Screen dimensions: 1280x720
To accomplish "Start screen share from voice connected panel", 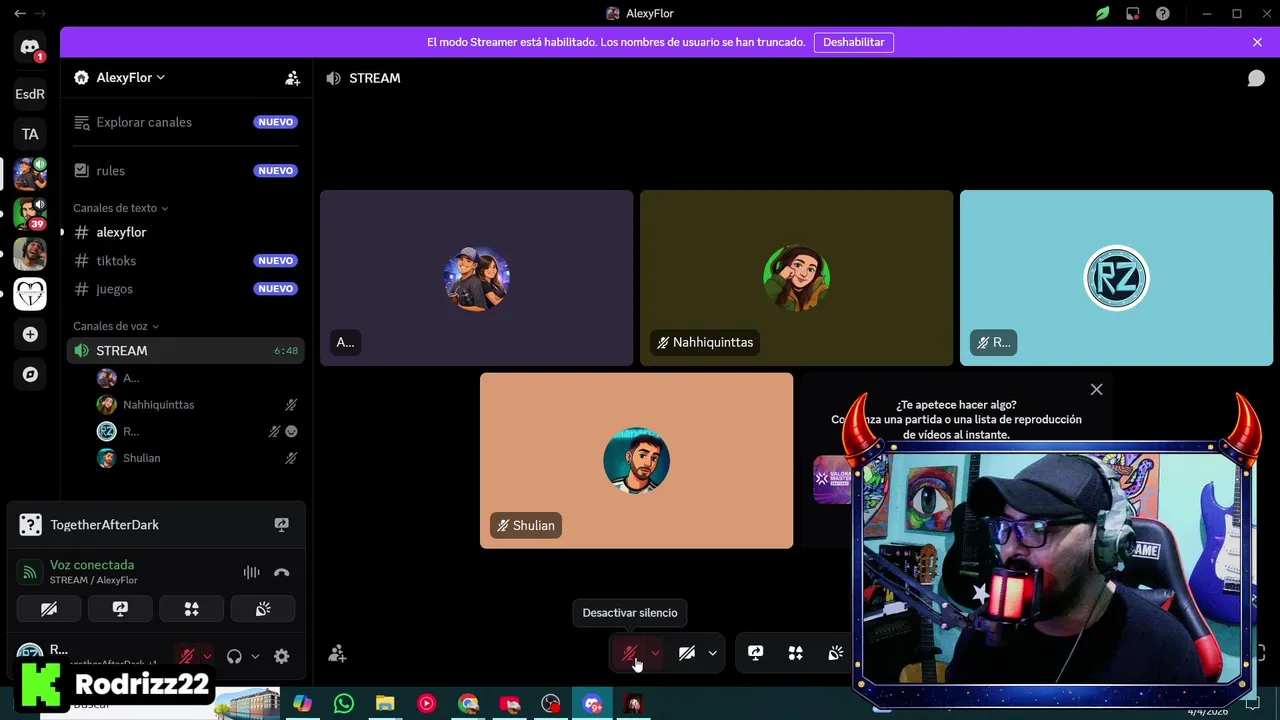I will click(120, 608).
